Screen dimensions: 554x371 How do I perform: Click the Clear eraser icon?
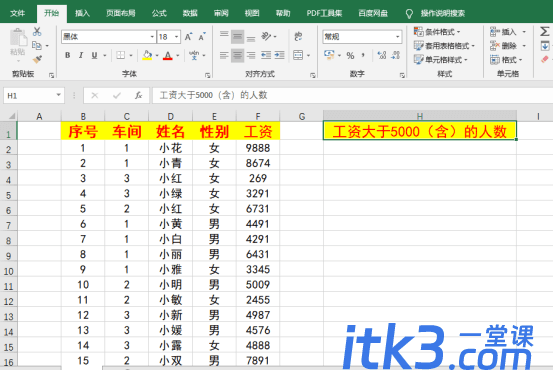(x=544, y=59)
